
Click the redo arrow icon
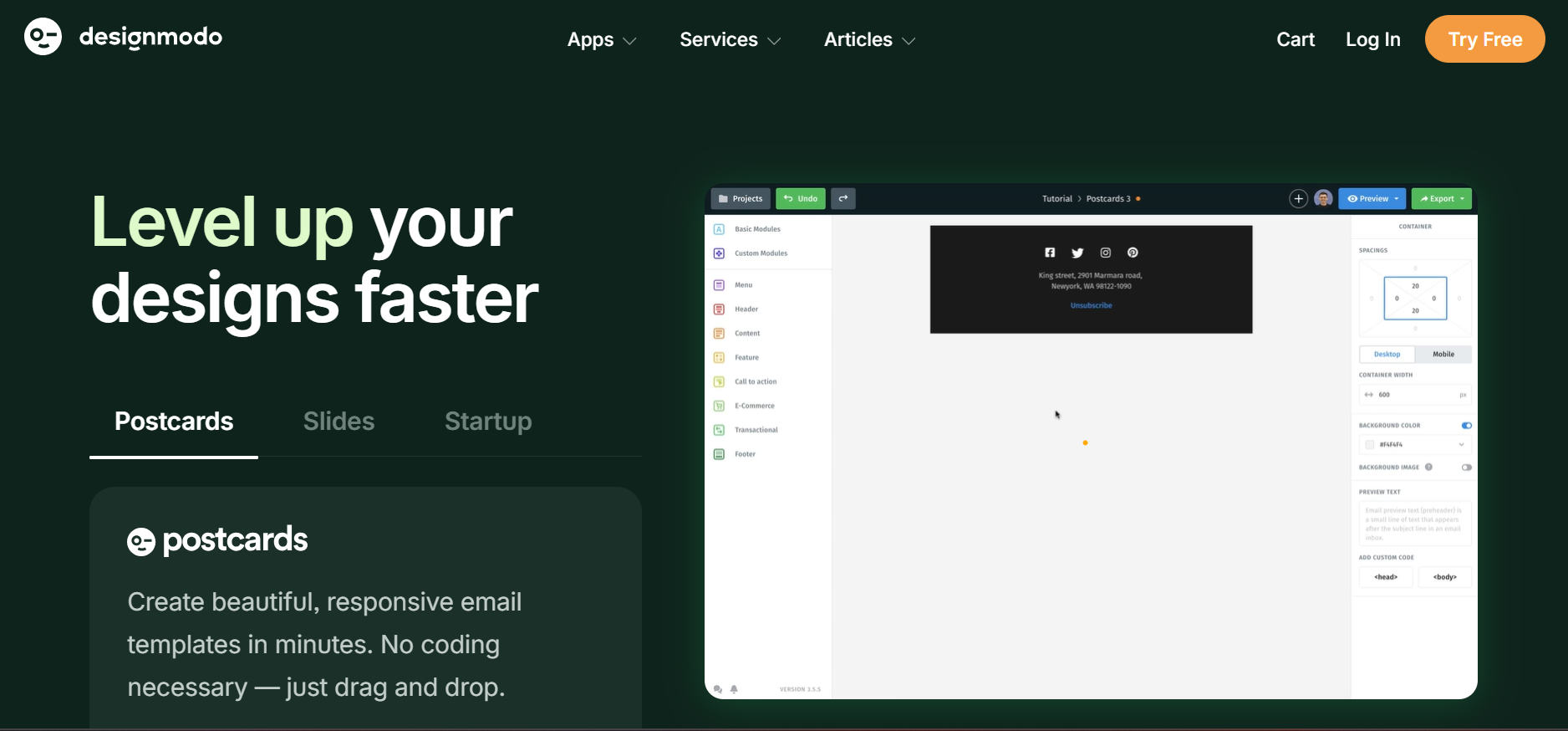[843, 198]
